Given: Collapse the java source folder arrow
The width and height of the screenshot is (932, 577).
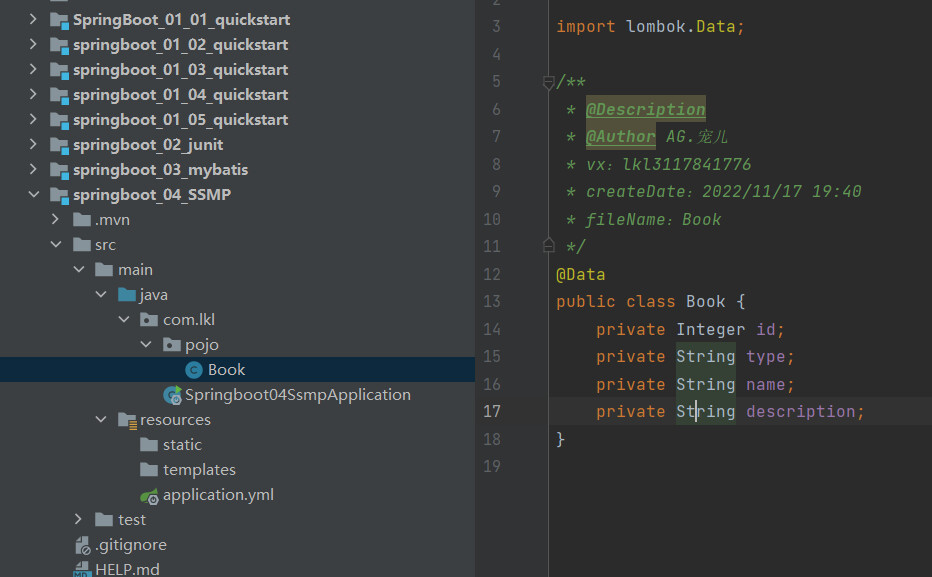Looking at the screenshot, I should click(x=101, y=294).
